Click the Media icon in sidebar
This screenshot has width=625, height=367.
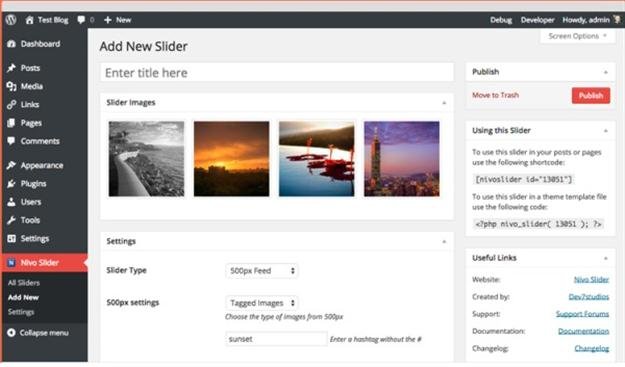11,86
